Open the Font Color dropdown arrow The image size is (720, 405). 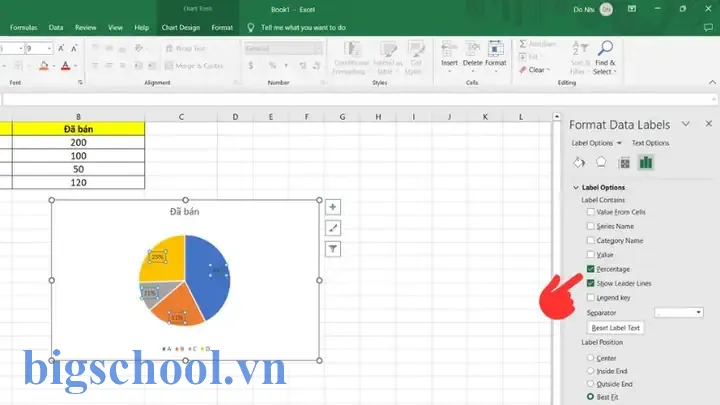click(x=75, y=66)
